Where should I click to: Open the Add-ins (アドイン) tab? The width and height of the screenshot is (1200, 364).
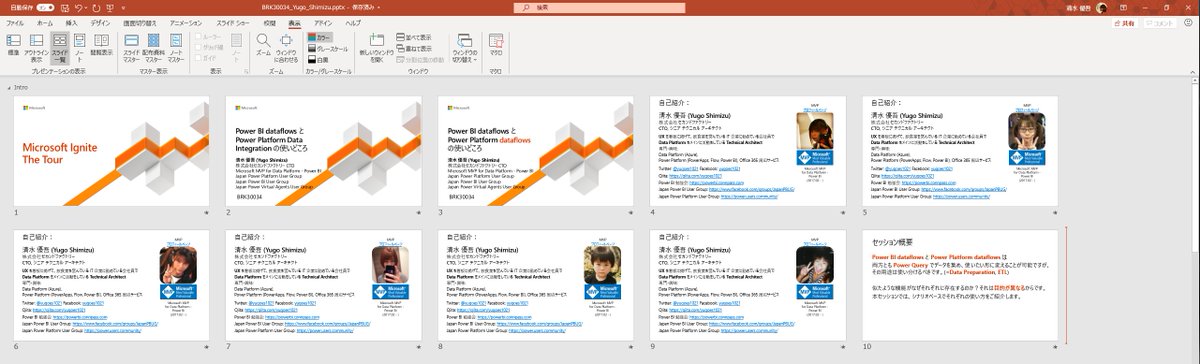click(323, 23)
